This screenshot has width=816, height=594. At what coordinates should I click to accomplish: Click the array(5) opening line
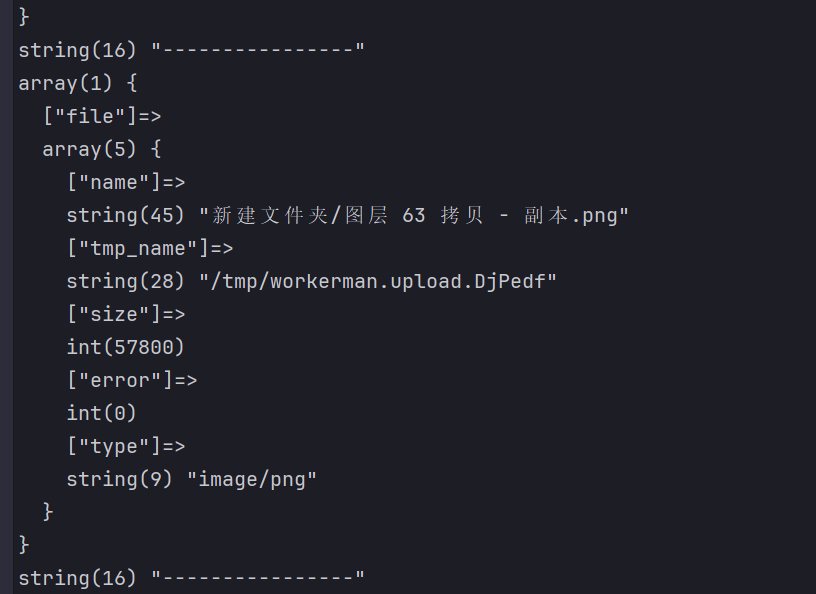coord(102,149)
